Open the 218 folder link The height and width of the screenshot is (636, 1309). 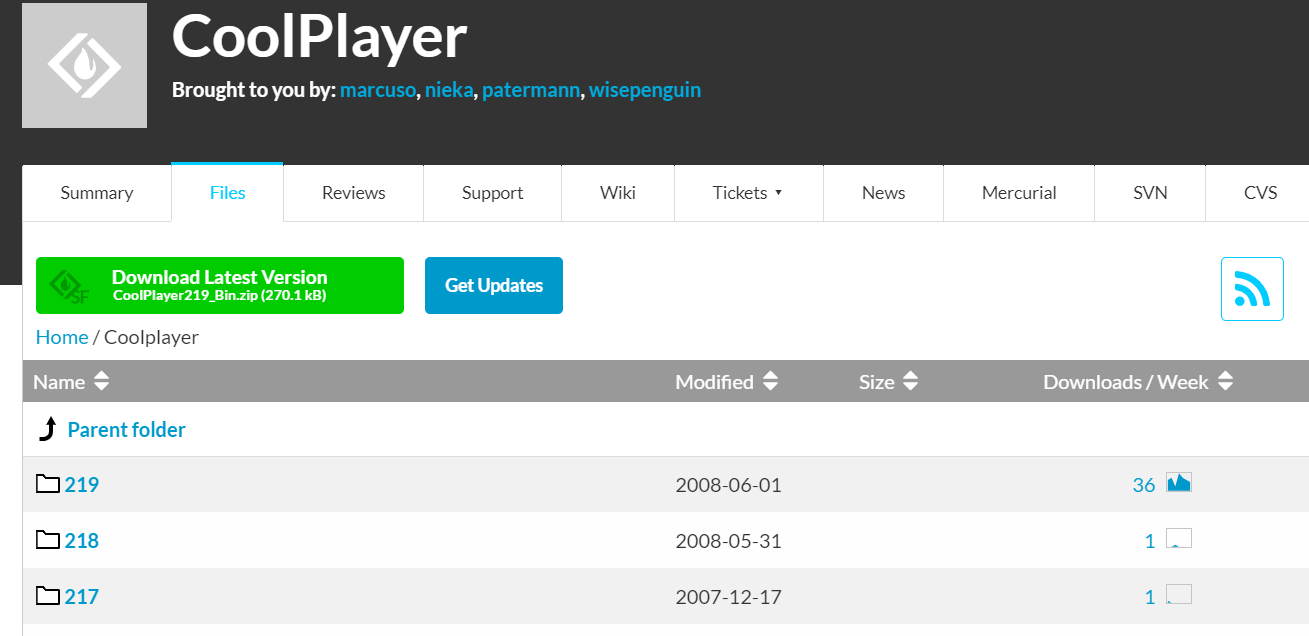point(82,541)
